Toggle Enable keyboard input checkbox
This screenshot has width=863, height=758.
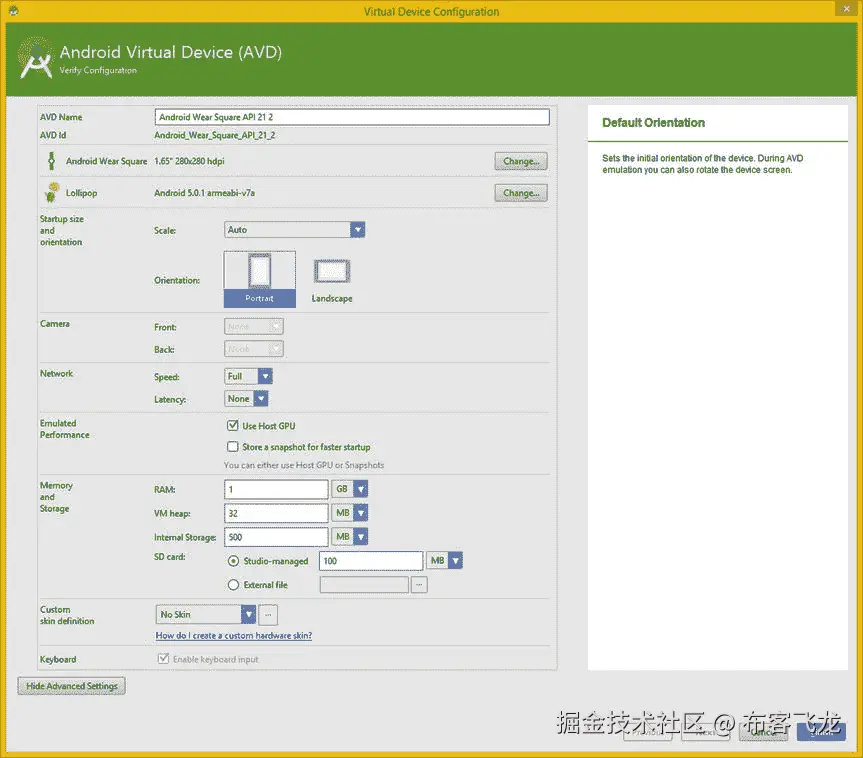[163, 658]
